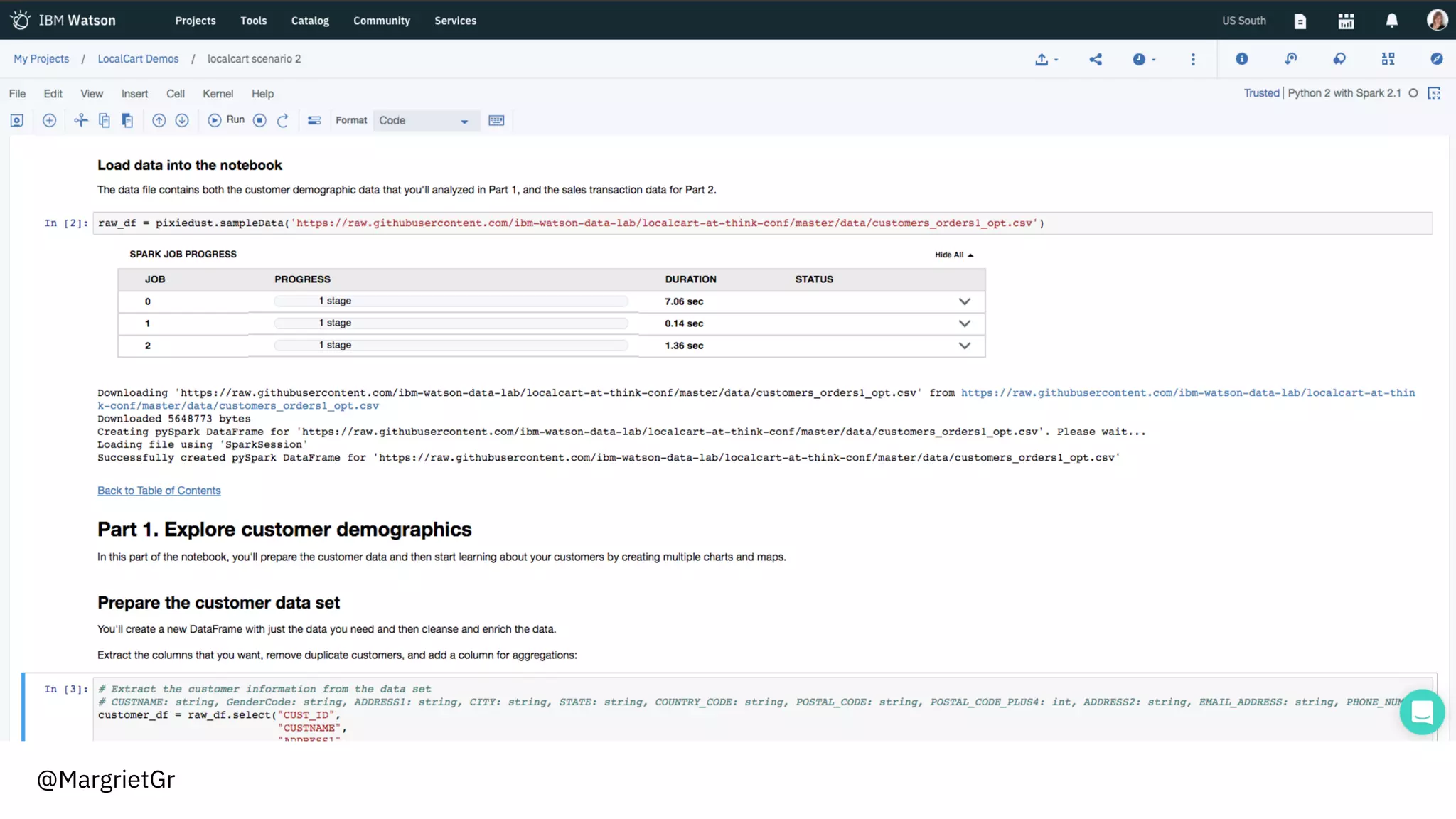This screenshot has width=1456, height=819.
Task: Expand Spark job 2 details chevron
Action: click(964, 346)
